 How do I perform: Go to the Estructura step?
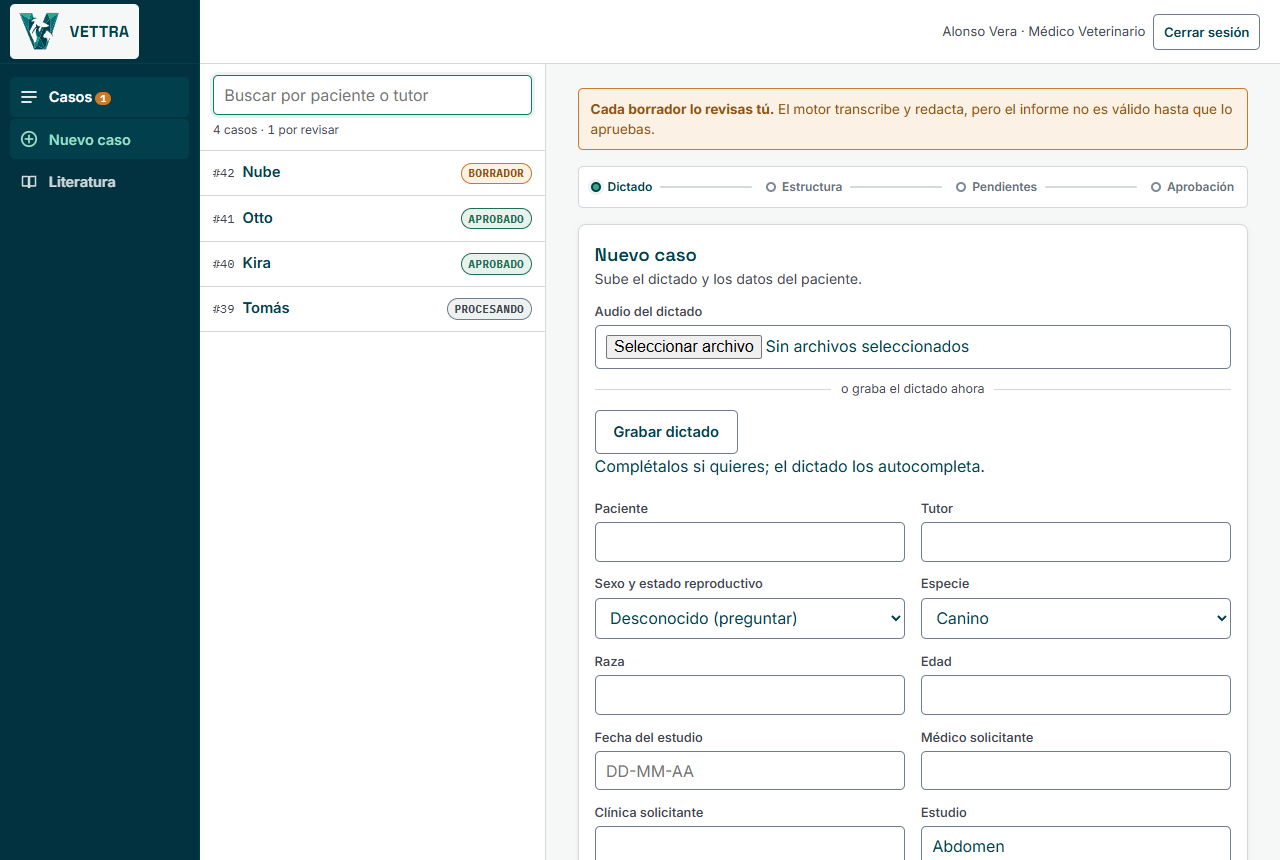804,187
